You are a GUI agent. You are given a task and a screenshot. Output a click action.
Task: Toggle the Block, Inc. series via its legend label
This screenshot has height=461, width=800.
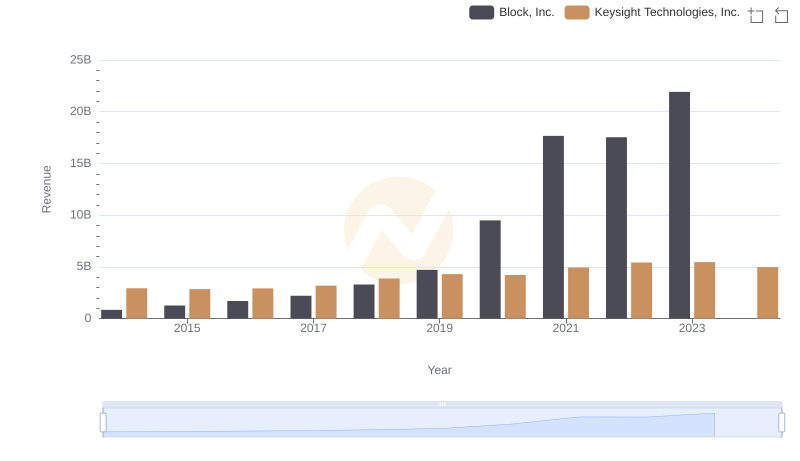click(x=526, y=12)
